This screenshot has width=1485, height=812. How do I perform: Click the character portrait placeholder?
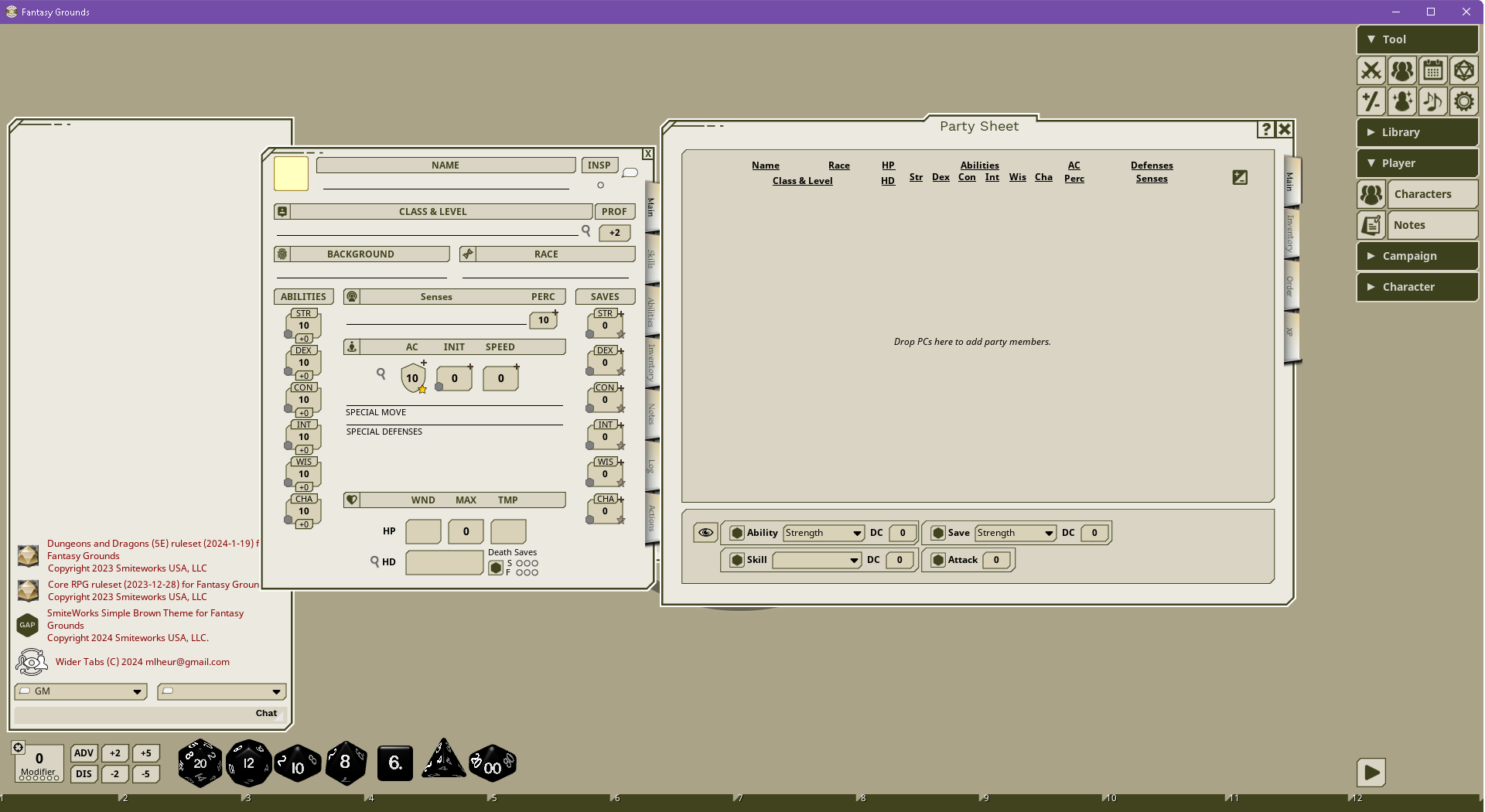(x=291, y=173)
